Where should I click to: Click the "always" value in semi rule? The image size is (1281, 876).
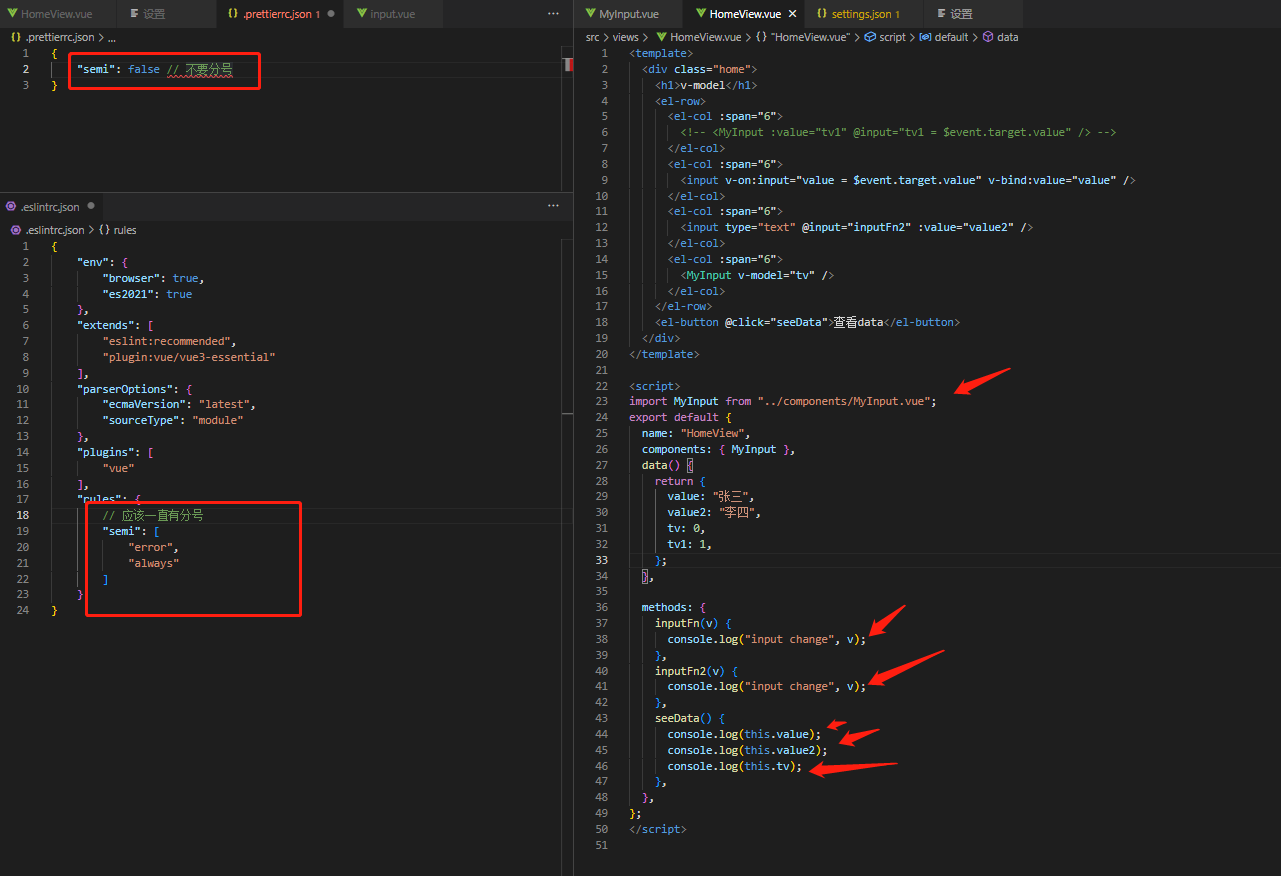(153, 563)
